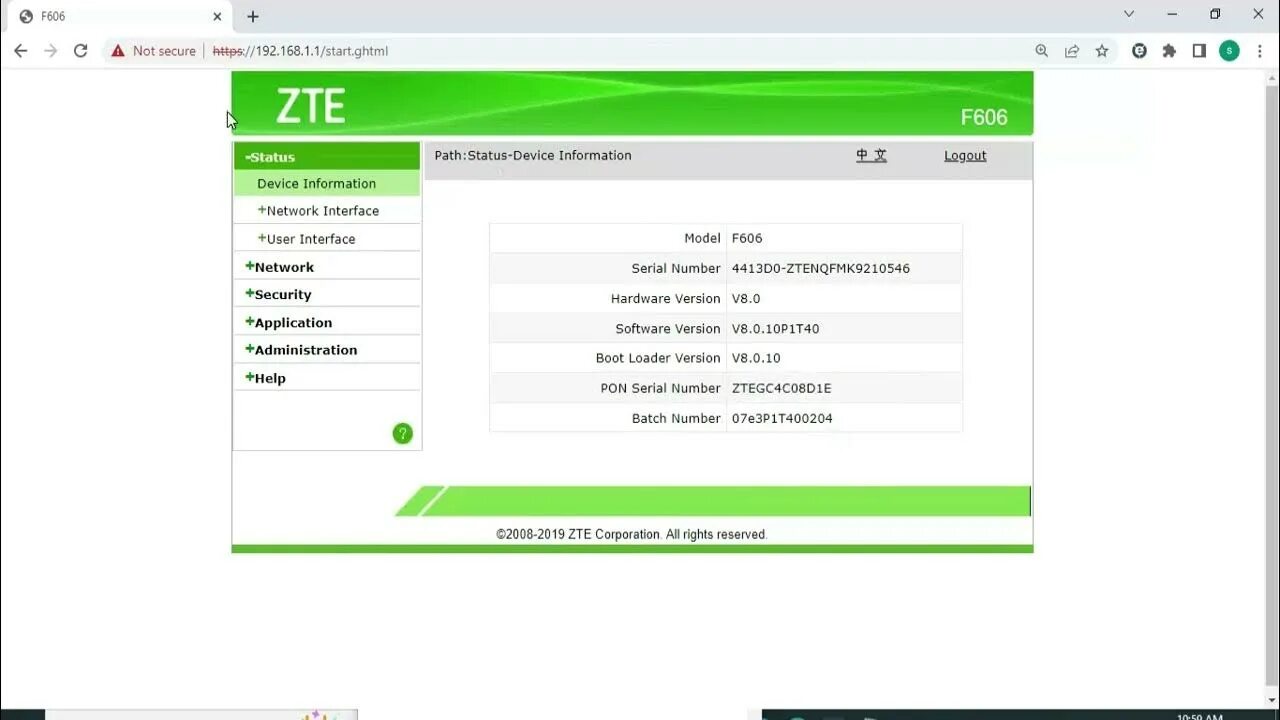Viewport: 1280px width, 720px height.
Task: Expand the Network menu
Action: click(x=279, y=267)
